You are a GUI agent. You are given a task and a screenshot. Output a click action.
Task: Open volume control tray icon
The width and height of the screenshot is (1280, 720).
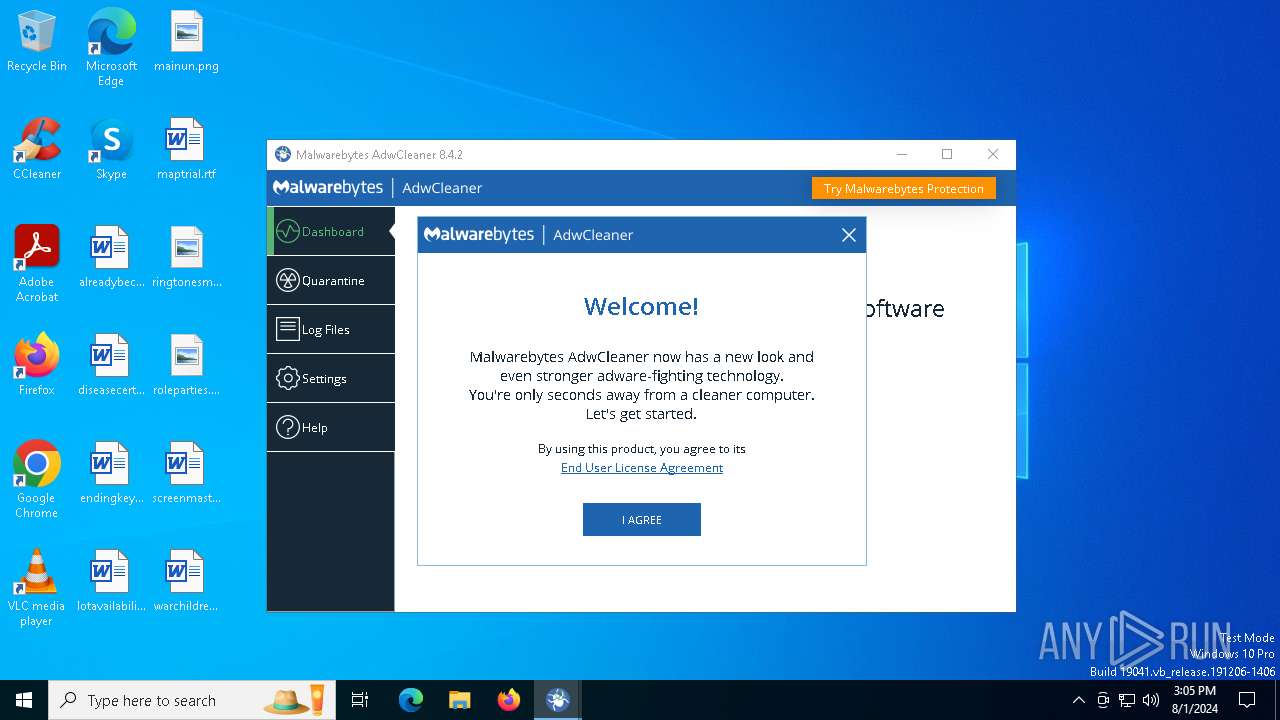pos(1151,700)
